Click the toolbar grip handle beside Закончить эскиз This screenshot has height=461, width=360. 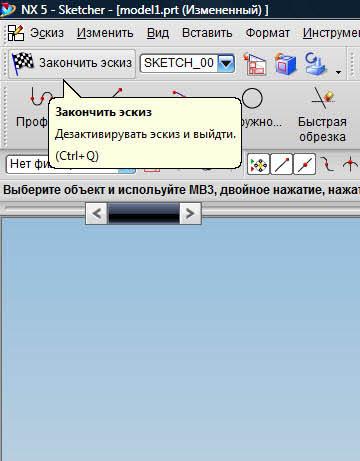click(4, 63)
